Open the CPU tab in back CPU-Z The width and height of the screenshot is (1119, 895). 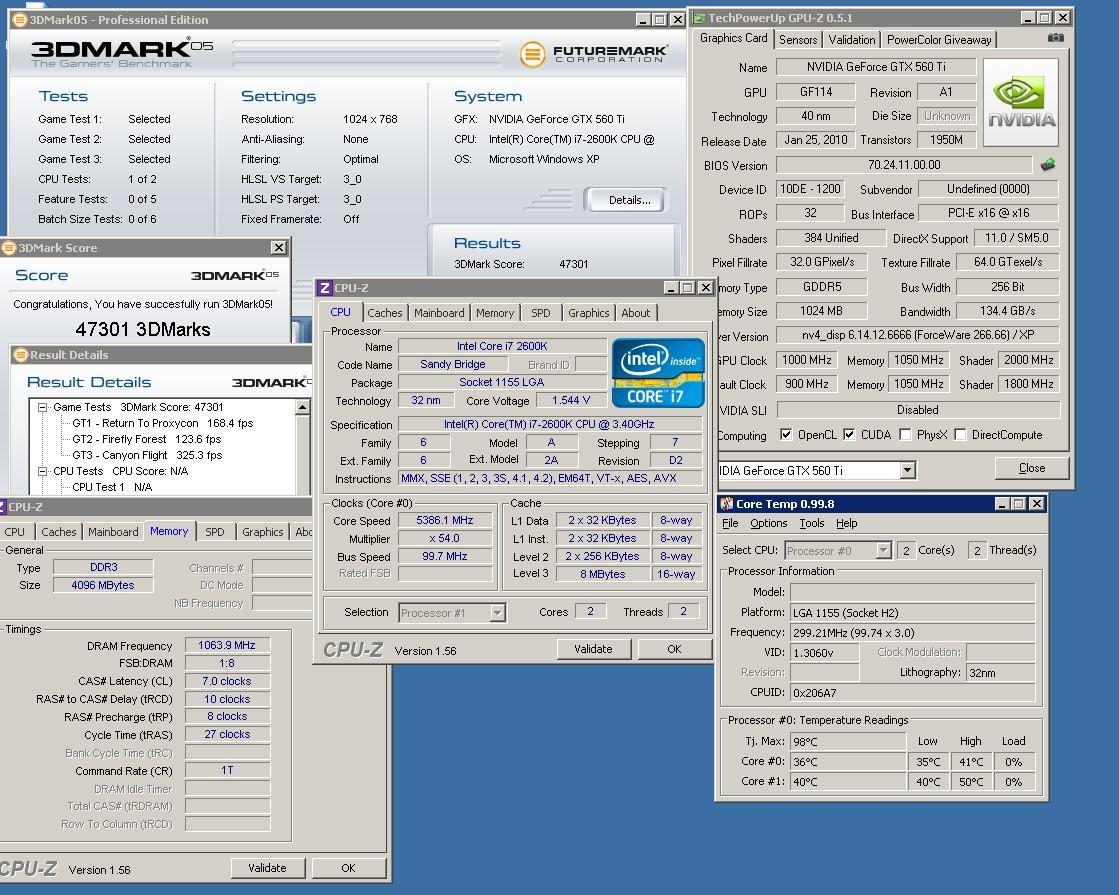[x=14, y=532]
